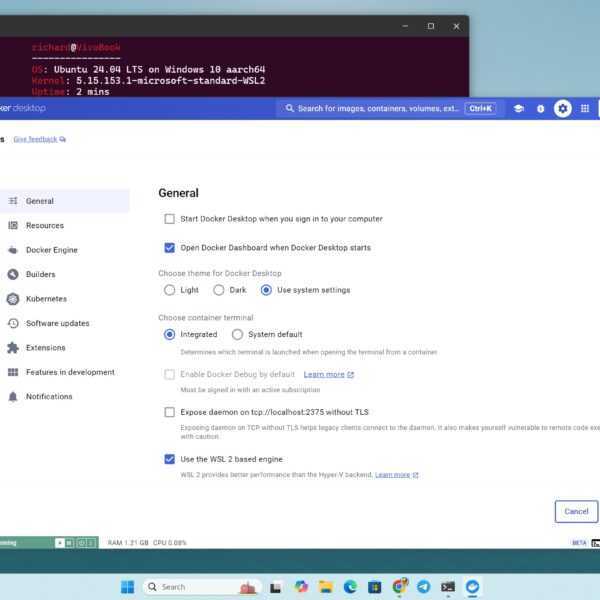Click the Builders wrench icon in sidebar
Screen dimensions: 600x600
[13, 274]
